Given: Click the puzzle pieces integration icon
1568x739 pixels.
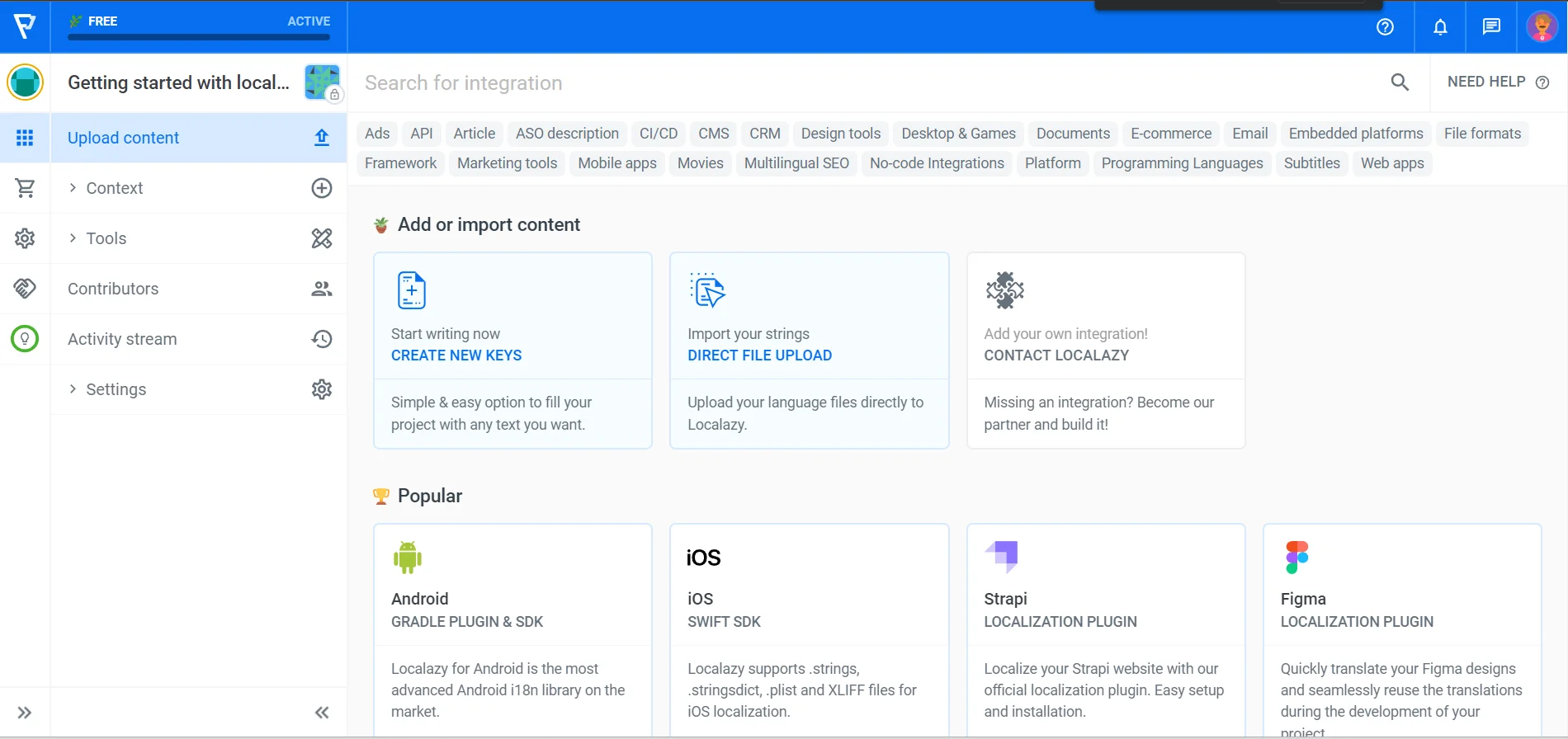Looking at the screenshot, I should [1004, 290].
